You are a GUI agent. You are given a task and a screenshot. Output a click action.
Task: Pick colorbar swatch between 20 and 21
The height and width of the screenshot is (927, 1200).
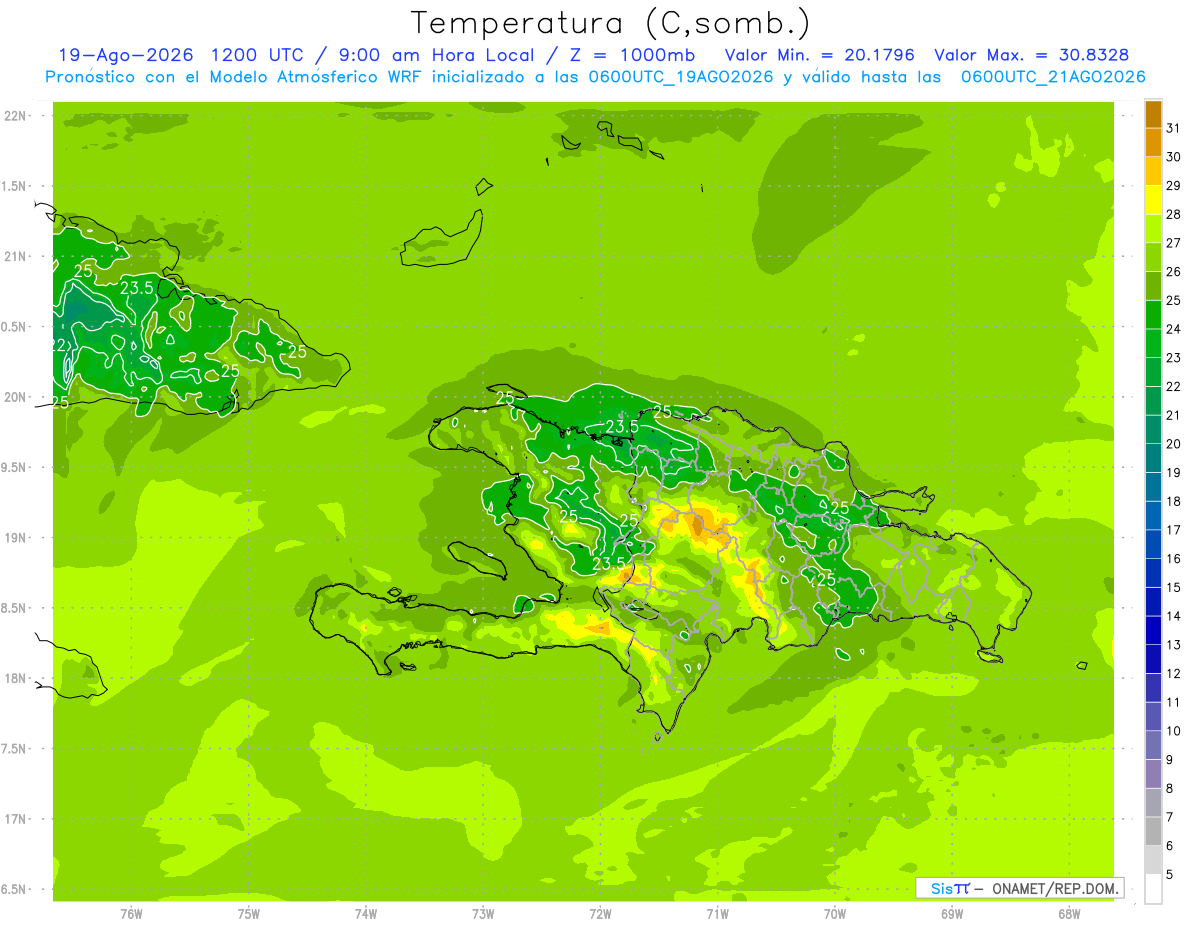click(x=1153, y=429)
